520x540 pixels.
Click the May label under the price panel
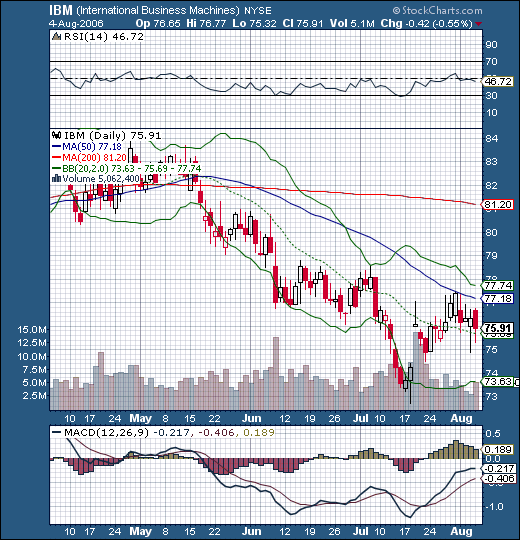(x=141, y=418)
